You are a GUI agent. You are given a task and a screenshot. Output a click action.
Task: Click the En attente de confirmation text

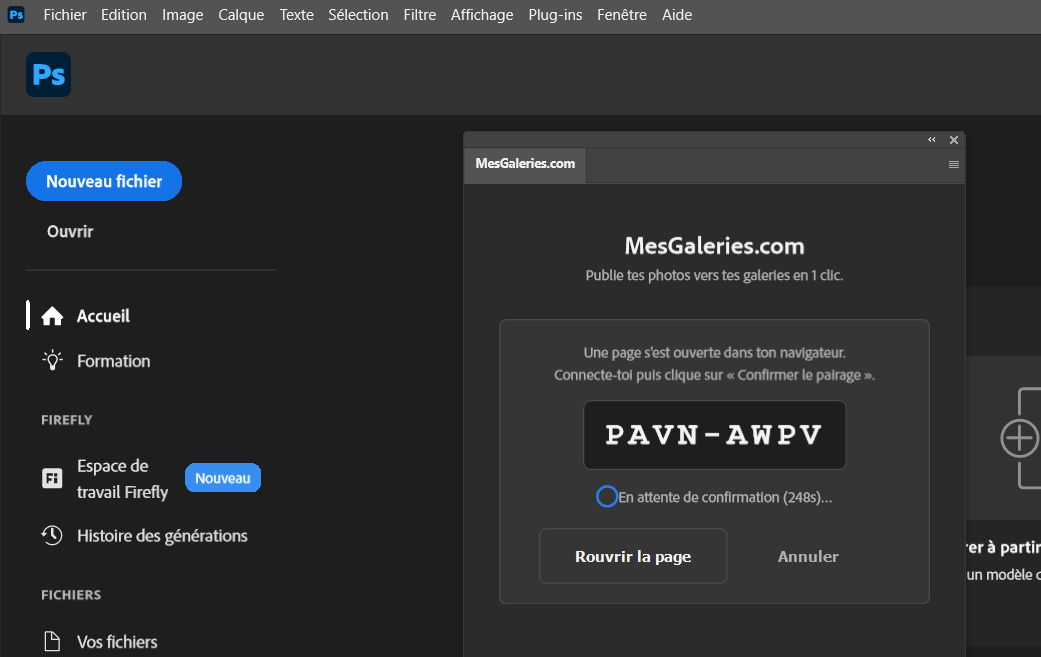point(725,497)
